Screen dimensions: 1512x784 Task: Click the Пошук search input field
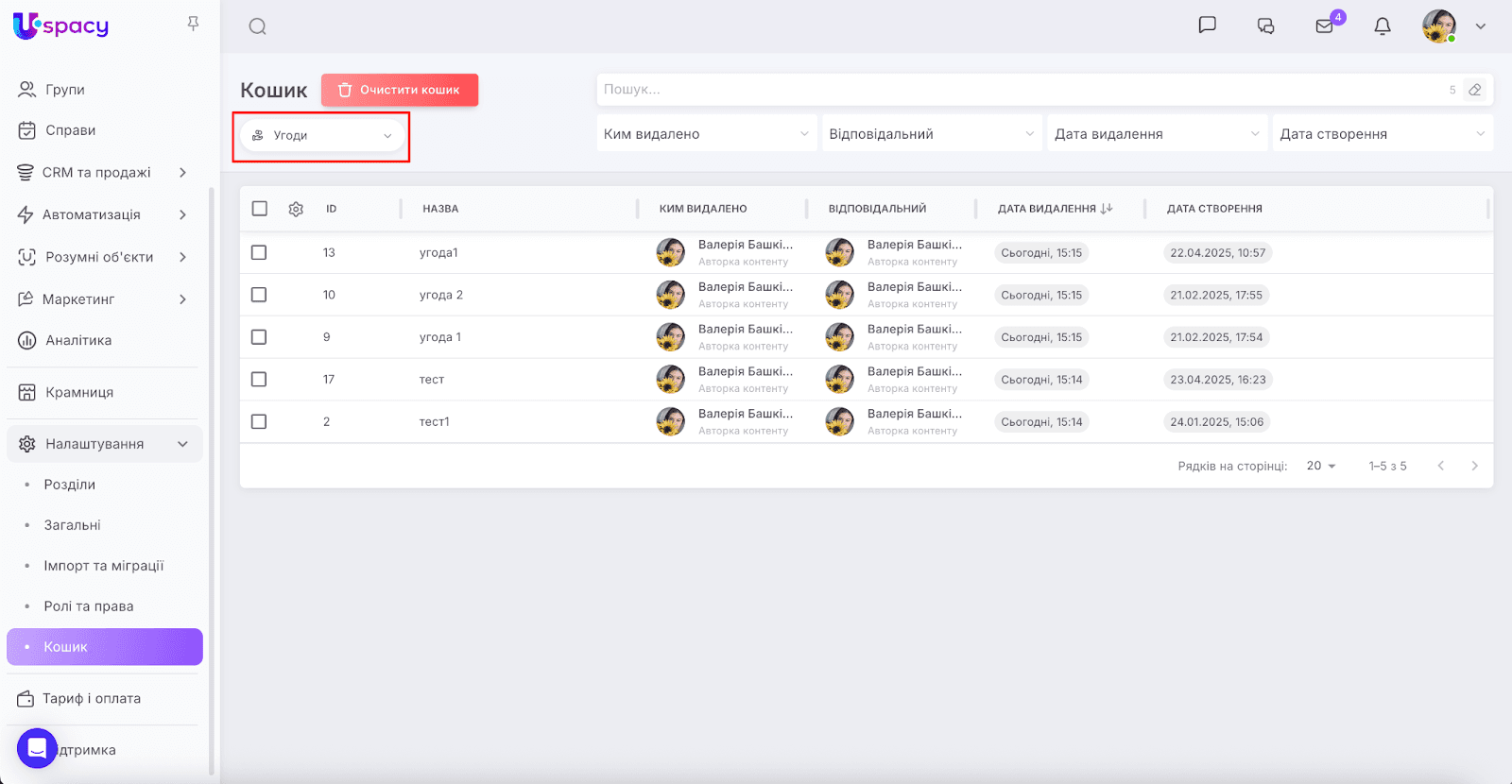point(1021,90)
